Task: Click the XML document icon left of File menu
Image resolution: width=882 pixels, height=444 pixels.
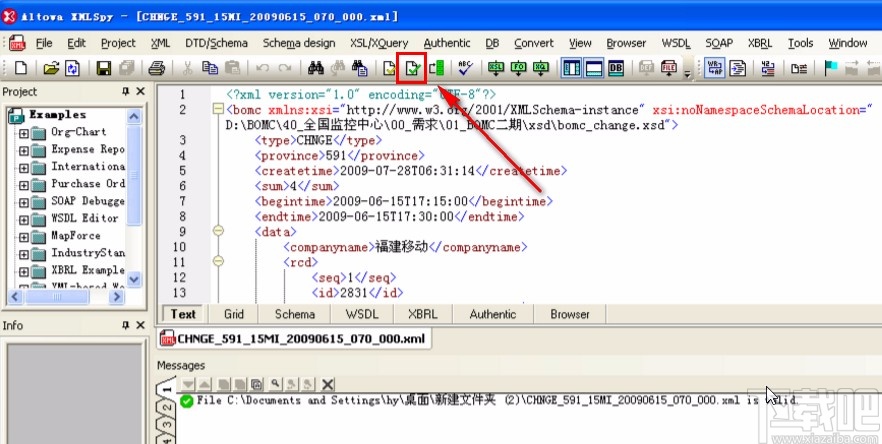Action: pyautogui.click(x=18, y=43)
